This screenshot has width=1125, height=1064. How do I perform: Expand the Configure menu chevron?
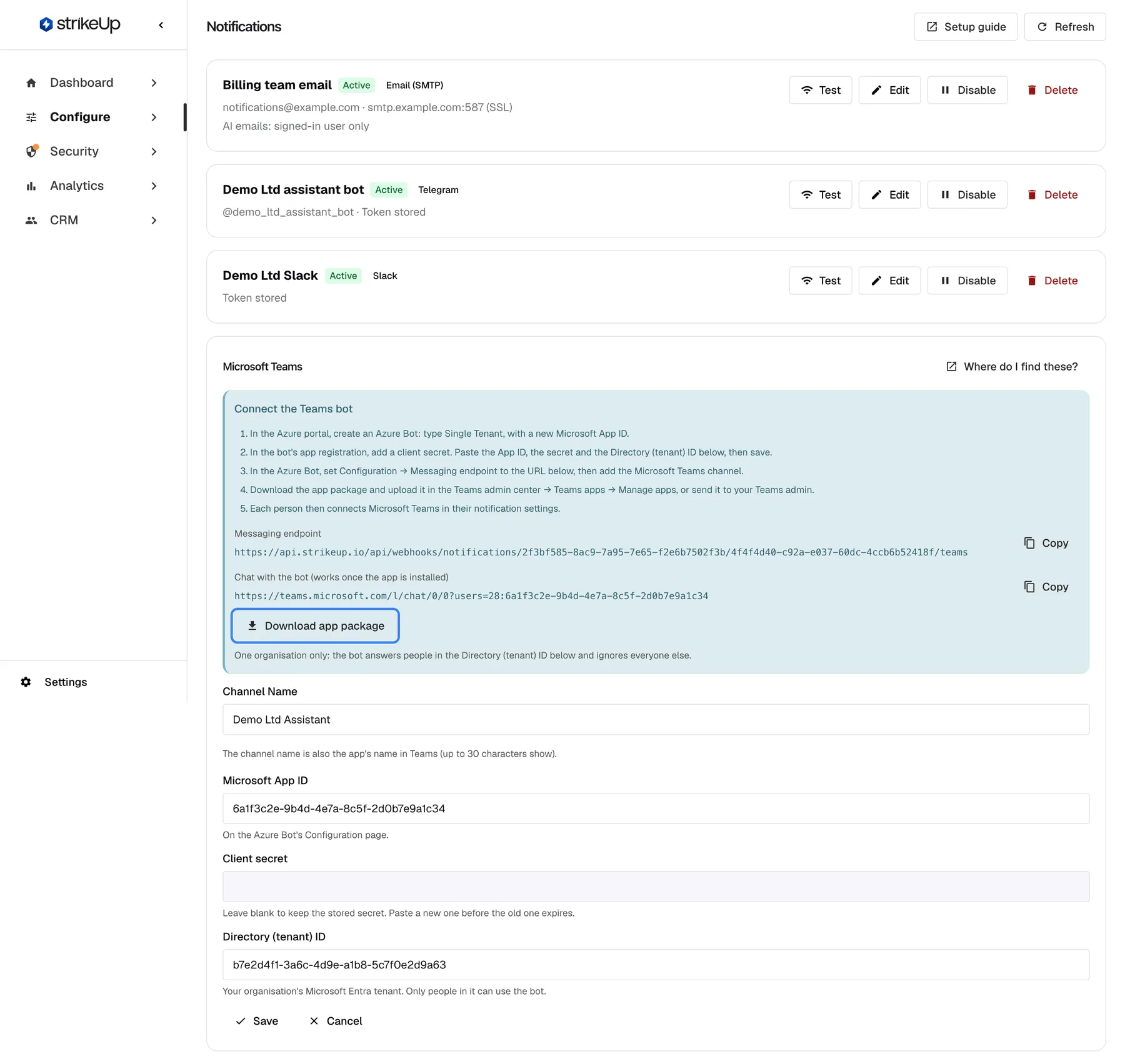[x=154, y=117]
